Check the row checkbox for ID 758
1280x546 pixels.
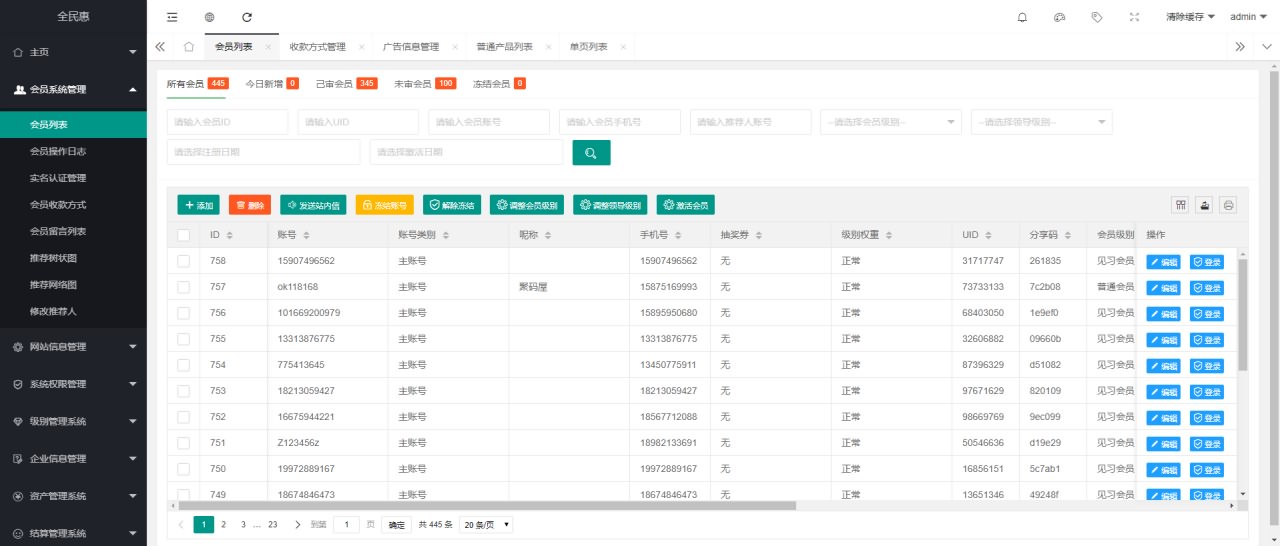tap(183, 261)
